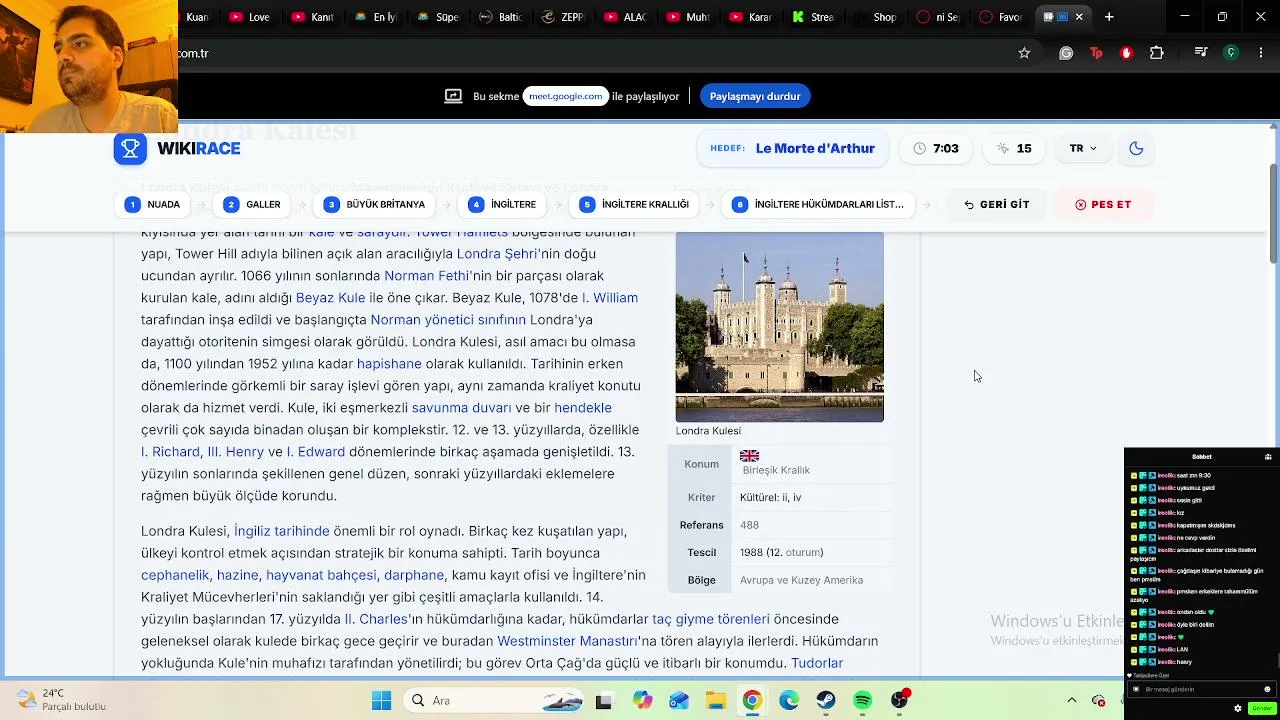Screen dimensions: 1280x720
Task: Open the Chrome three-dot menu
Action: 1260,53
